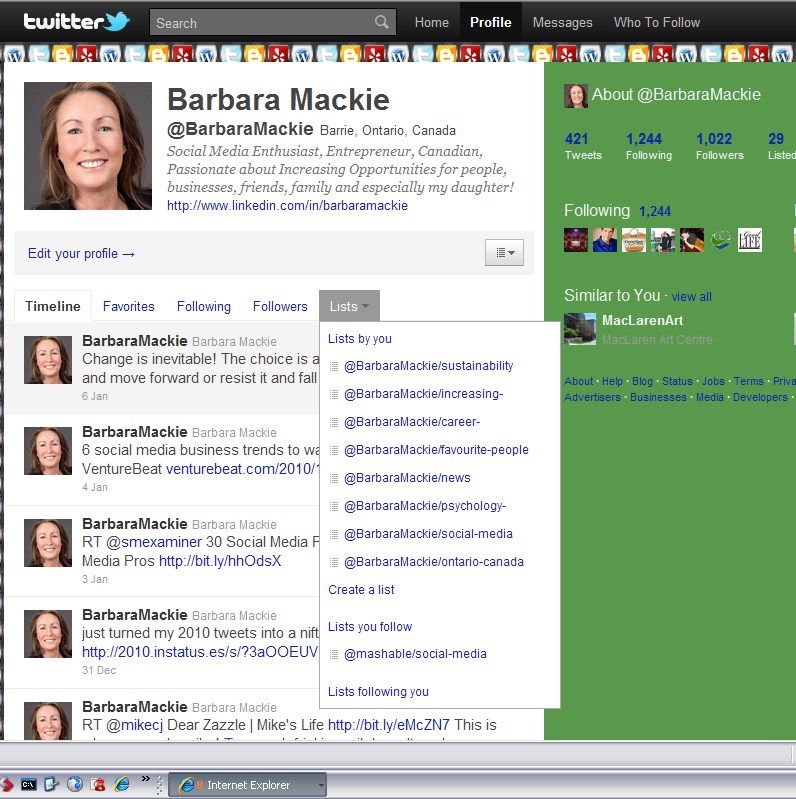Viewport: 796px width, 799px height.
Task: Click the green globe Following avatar
Action: [721, 240]
